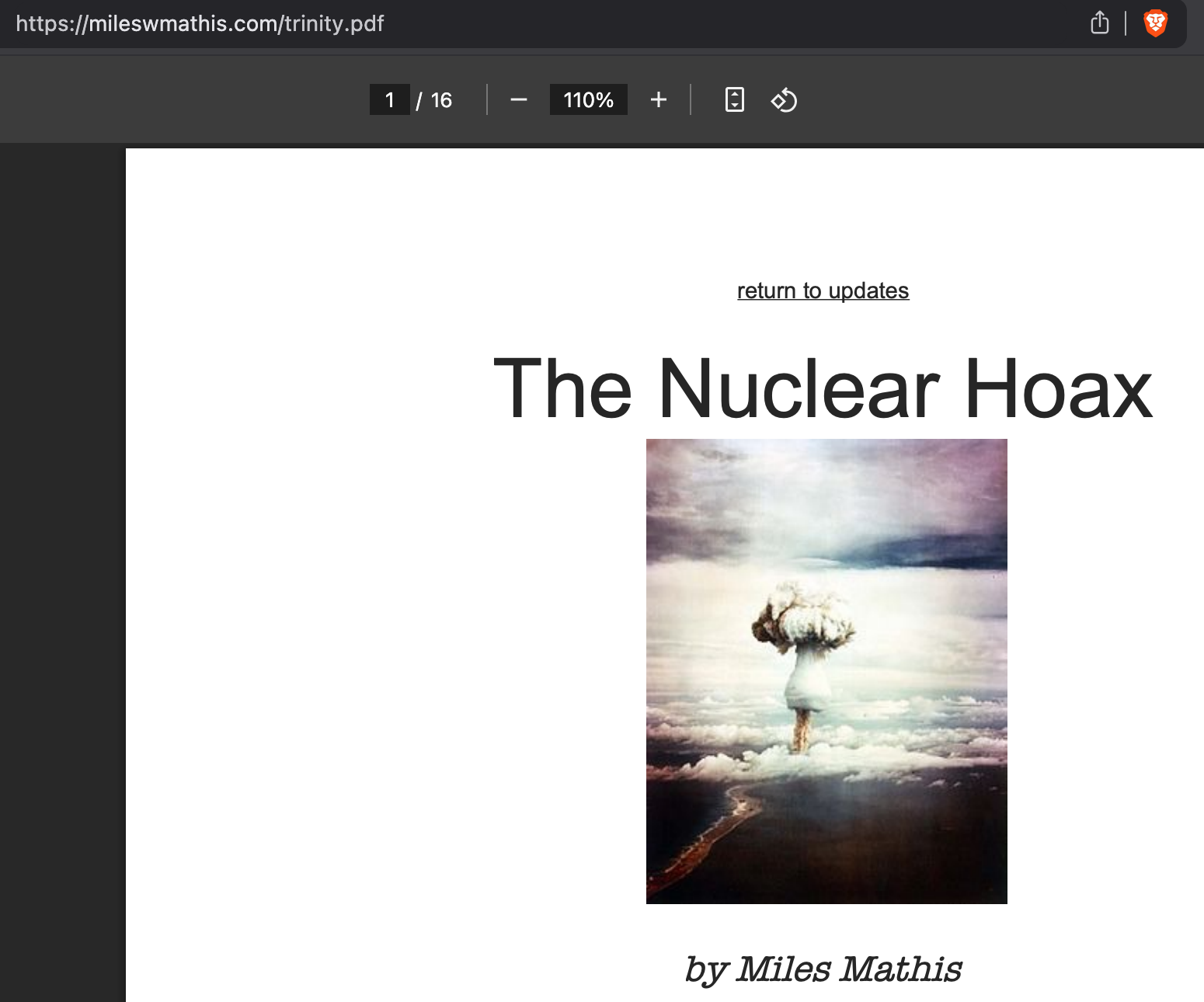Select the page number field showing 1
The height and width of the screenshot is (1002, 1204).
[x=390, y=100]
